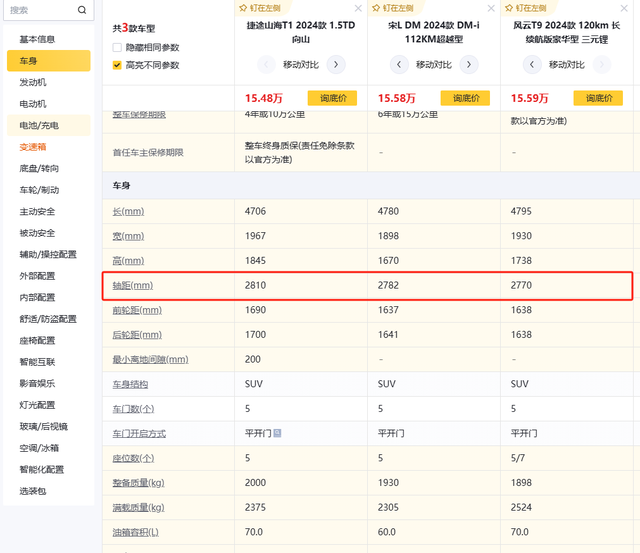Click the 捷途山海T1 2024款 model title
Image resolution: width=640 pixels, height=553 pixels.
coord(301,32)
